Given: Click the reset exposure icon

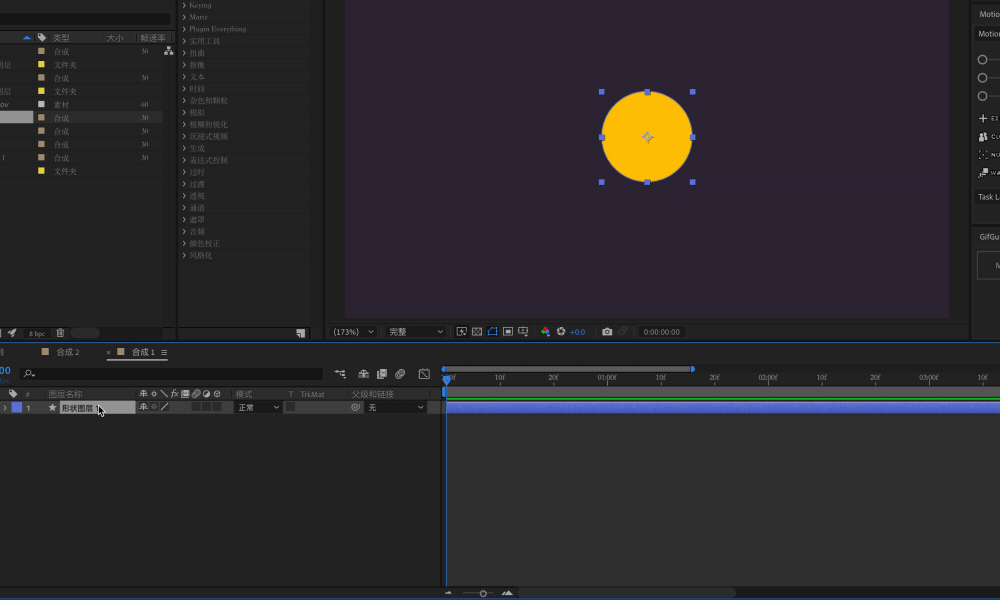Looking at the screenshot, I should tap(561, 332).
